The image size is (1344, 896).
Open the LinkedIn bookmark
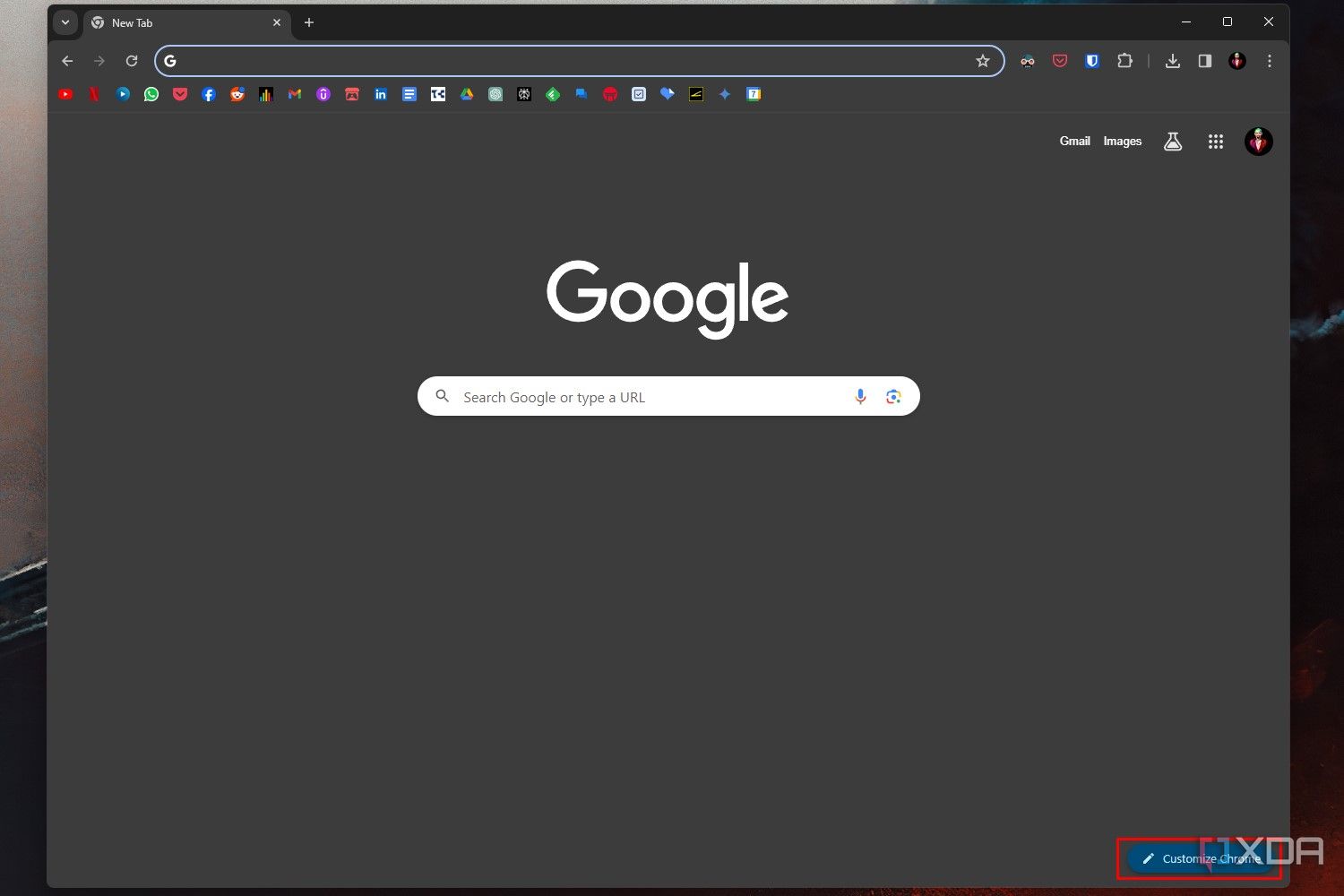[x=381, y=94]
